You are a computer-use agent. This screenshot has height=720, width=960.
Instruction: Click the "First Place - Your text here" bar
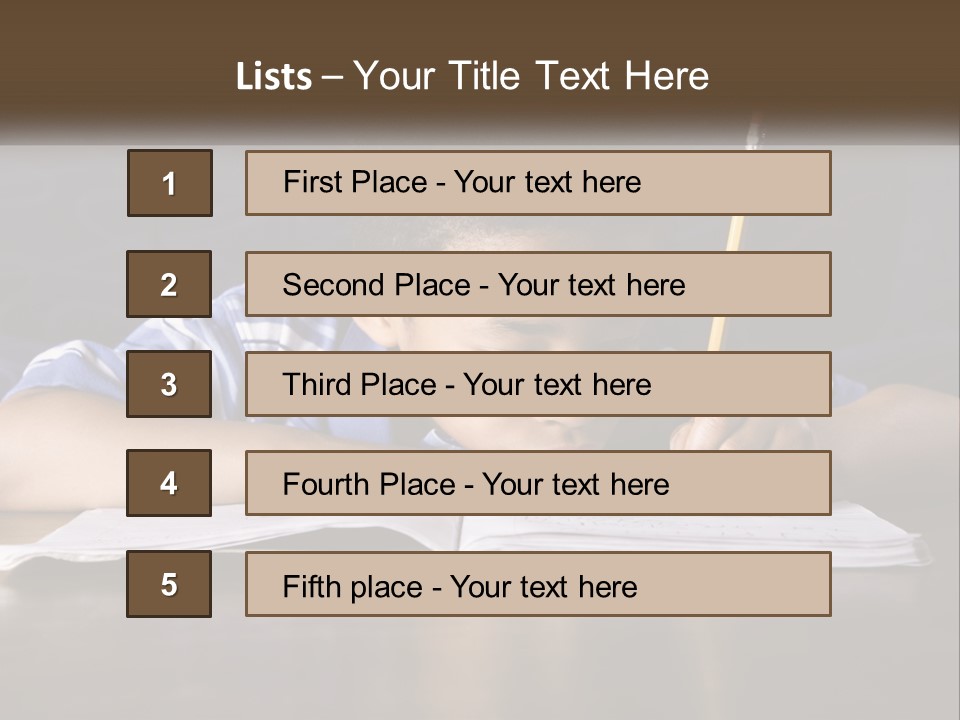point(538,183)
